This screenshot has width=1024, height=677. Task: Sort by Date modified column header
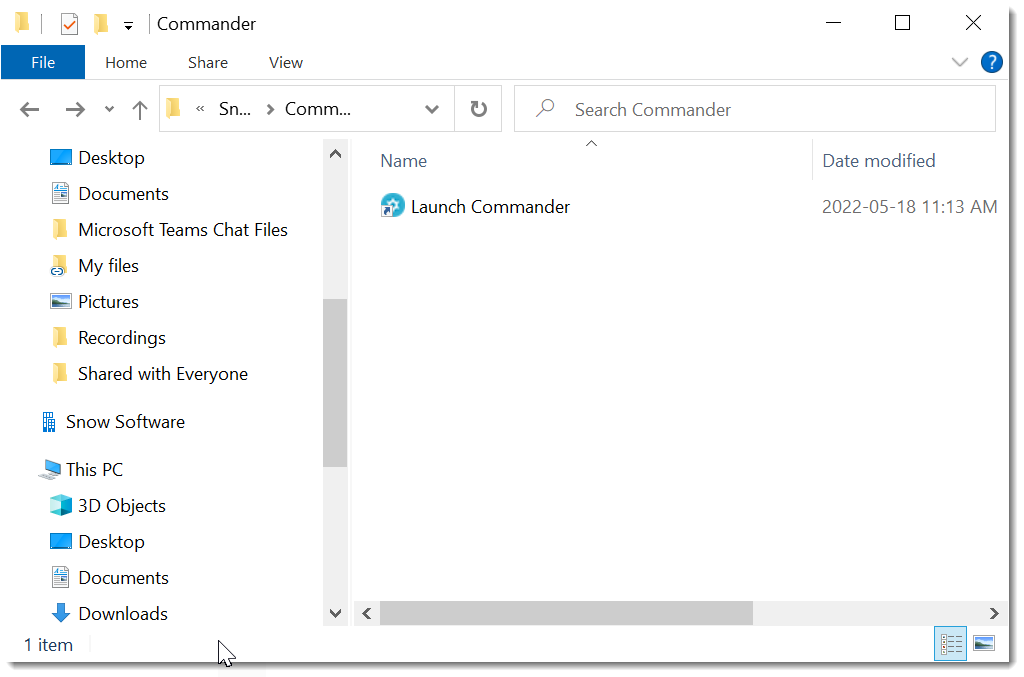click(x=878, y=161)
